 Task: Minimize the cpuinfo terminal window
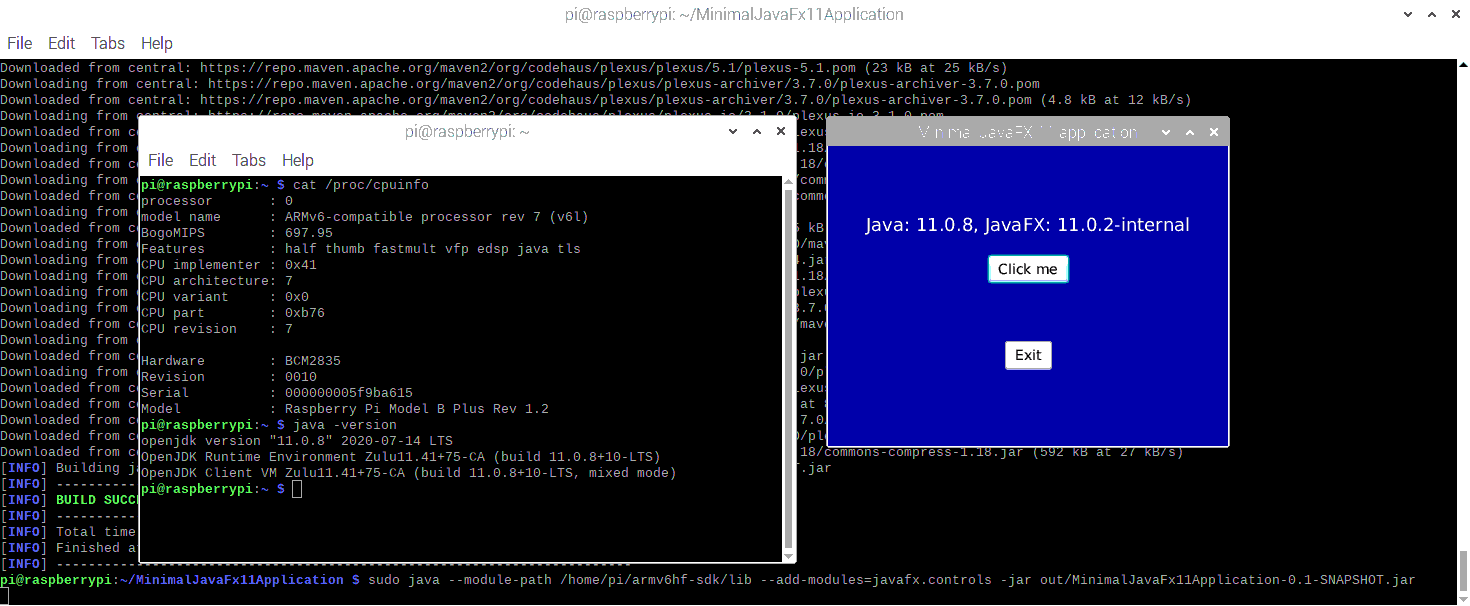[732, 132]
